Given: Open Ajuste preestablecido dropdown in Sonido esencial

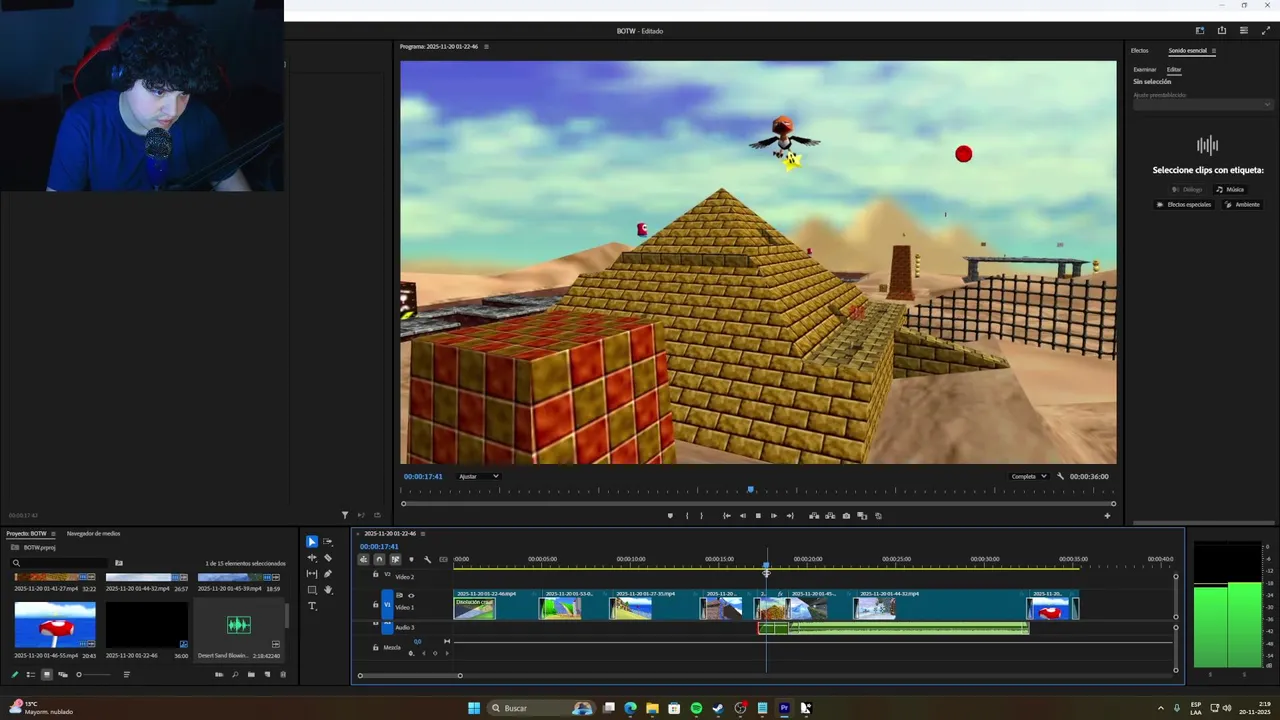Looking at the screenshot, I should coord(1202,104).
